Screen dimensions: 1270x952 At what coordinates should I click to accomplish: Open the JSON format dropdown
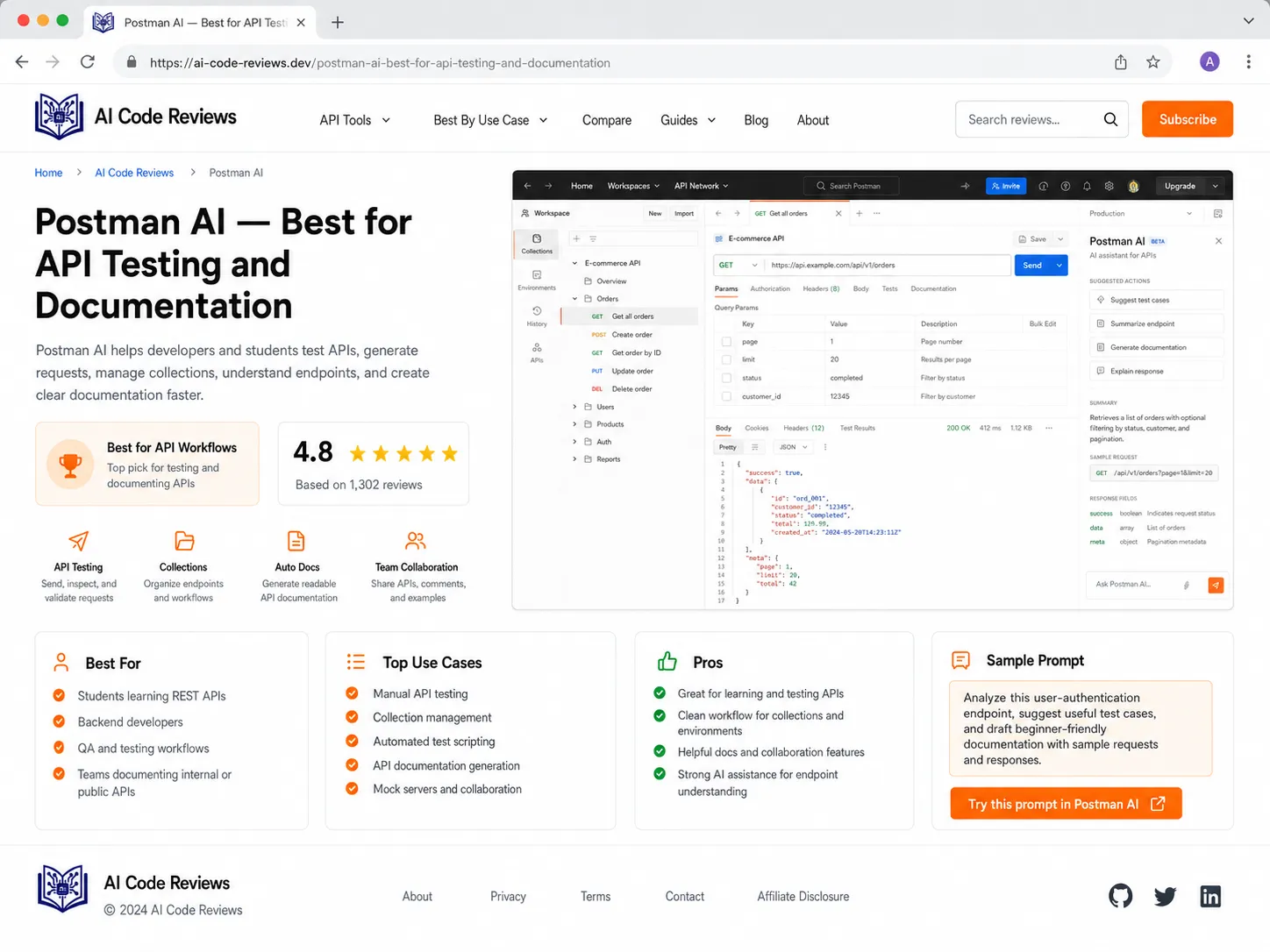coord(794,447)
